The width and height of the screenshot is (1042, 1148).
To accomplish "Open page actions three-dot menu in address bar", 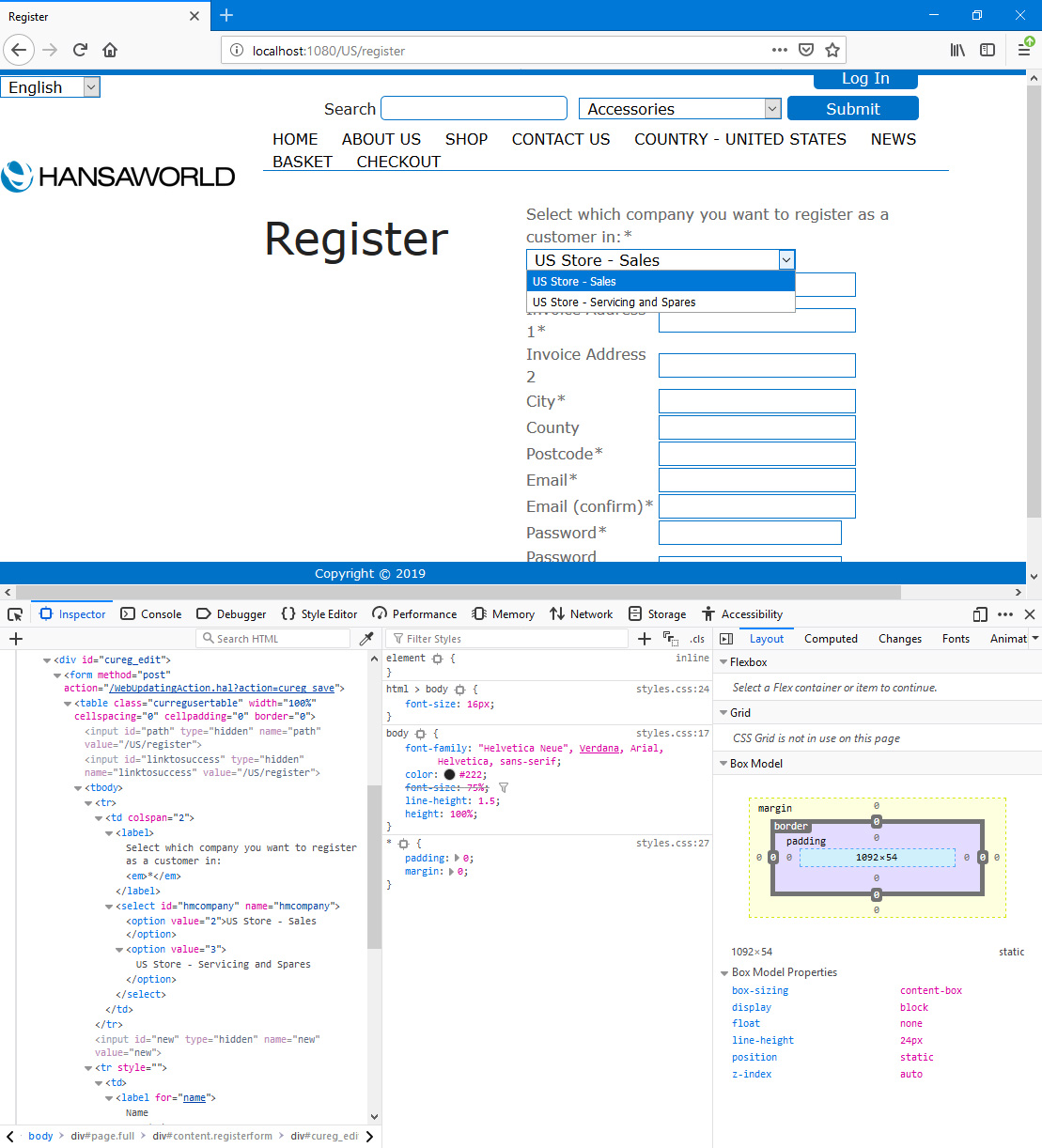I will coord(780,50).
